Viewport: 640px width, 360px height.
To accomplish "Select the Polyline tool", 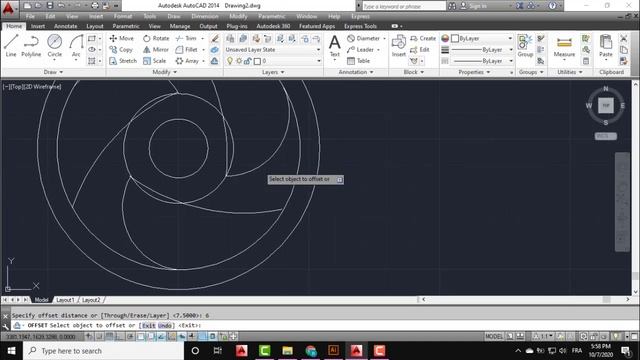I will point(31,45).
